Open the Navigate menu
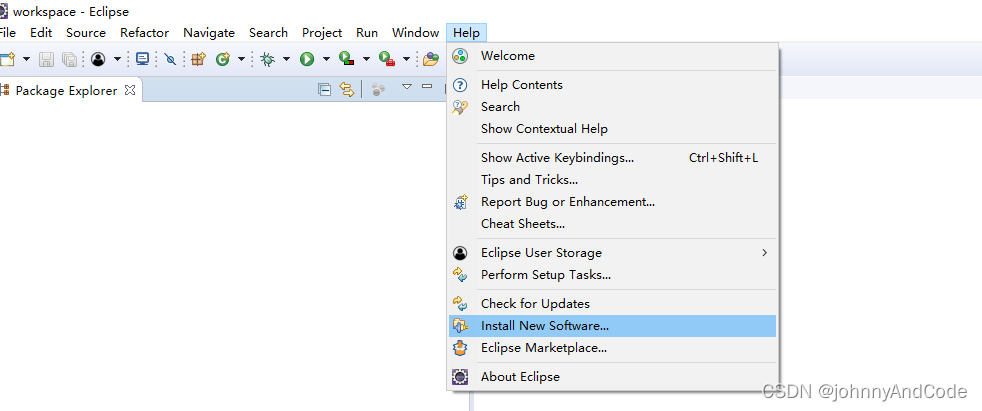This screenshot has height=411, width=982. click(209, 33)
